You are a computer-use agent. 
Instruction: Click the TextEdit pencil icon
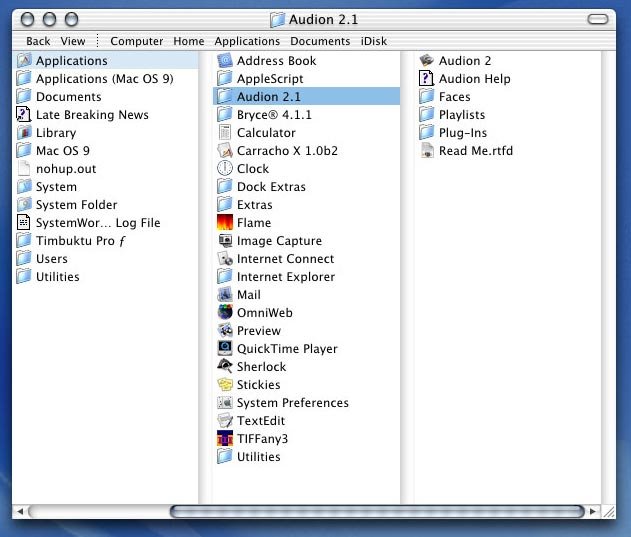tap(225, 421)
